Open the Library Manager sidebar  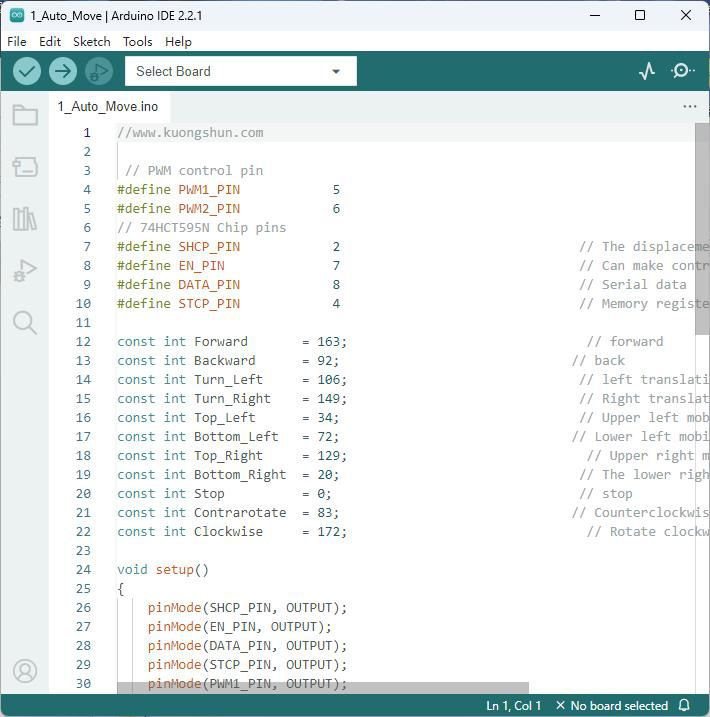click(x=25, y=219)
